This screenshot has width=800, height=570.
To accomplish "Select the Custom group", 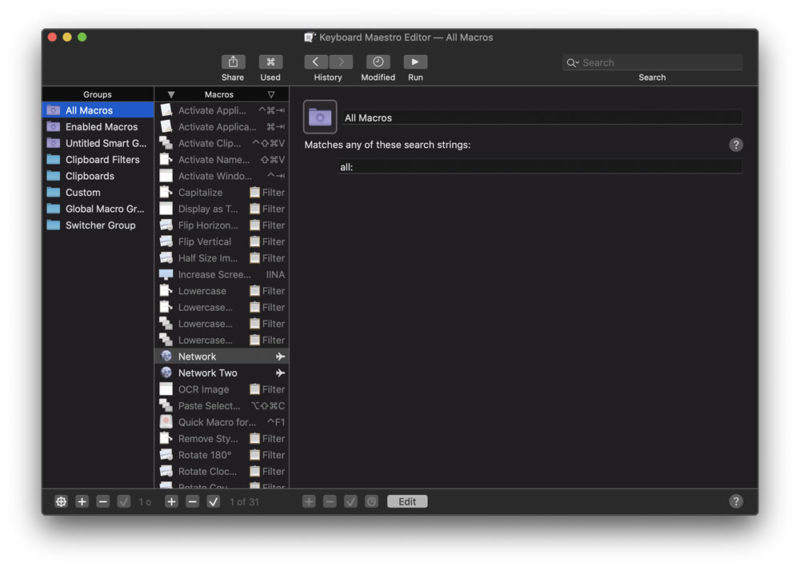I will [x=97, y=192].
